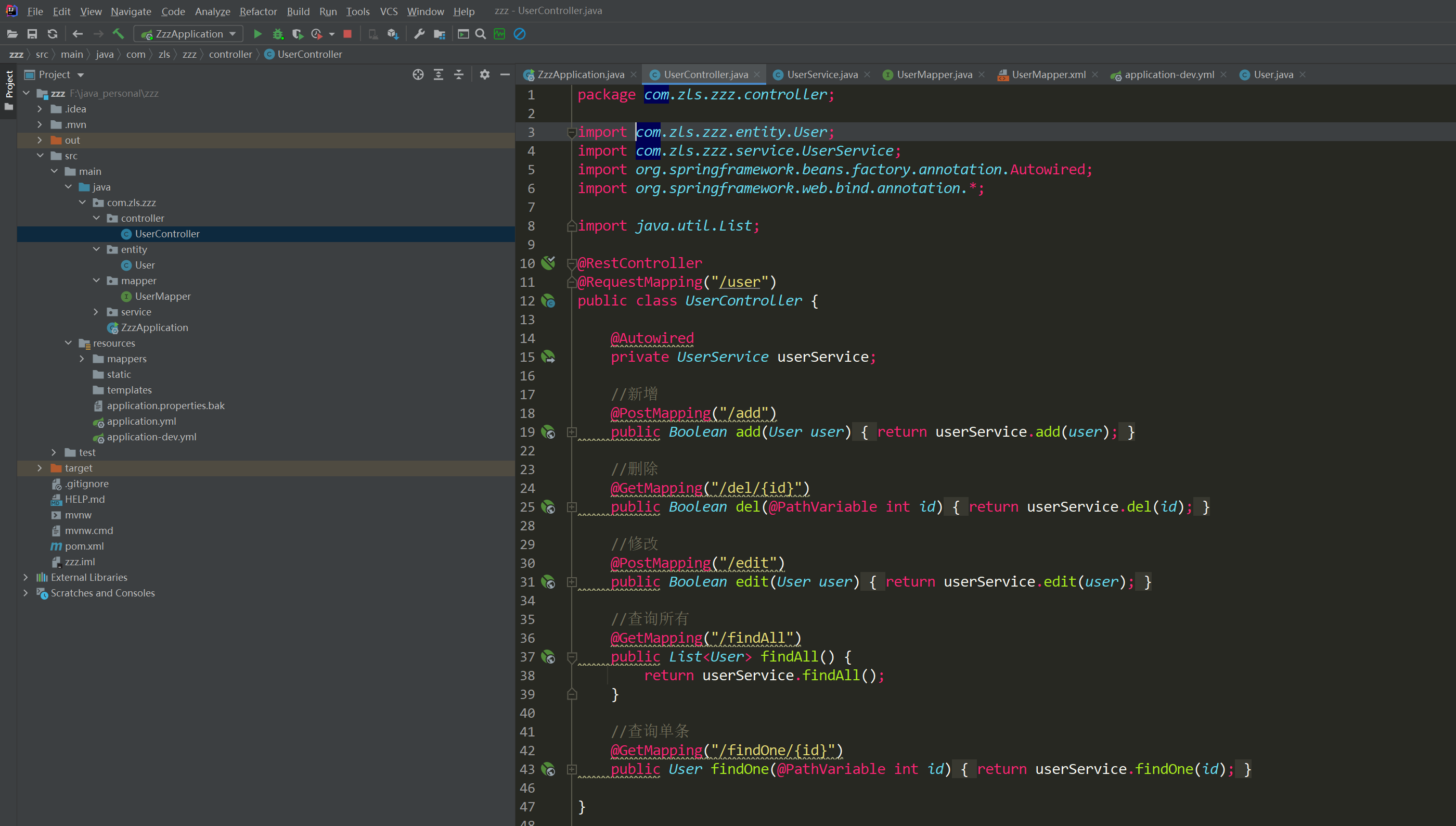The width and height of the screenshot is (1456, 826).
Task: Switch to the UserMapper.xml tab
Action: coord(1048,74)
